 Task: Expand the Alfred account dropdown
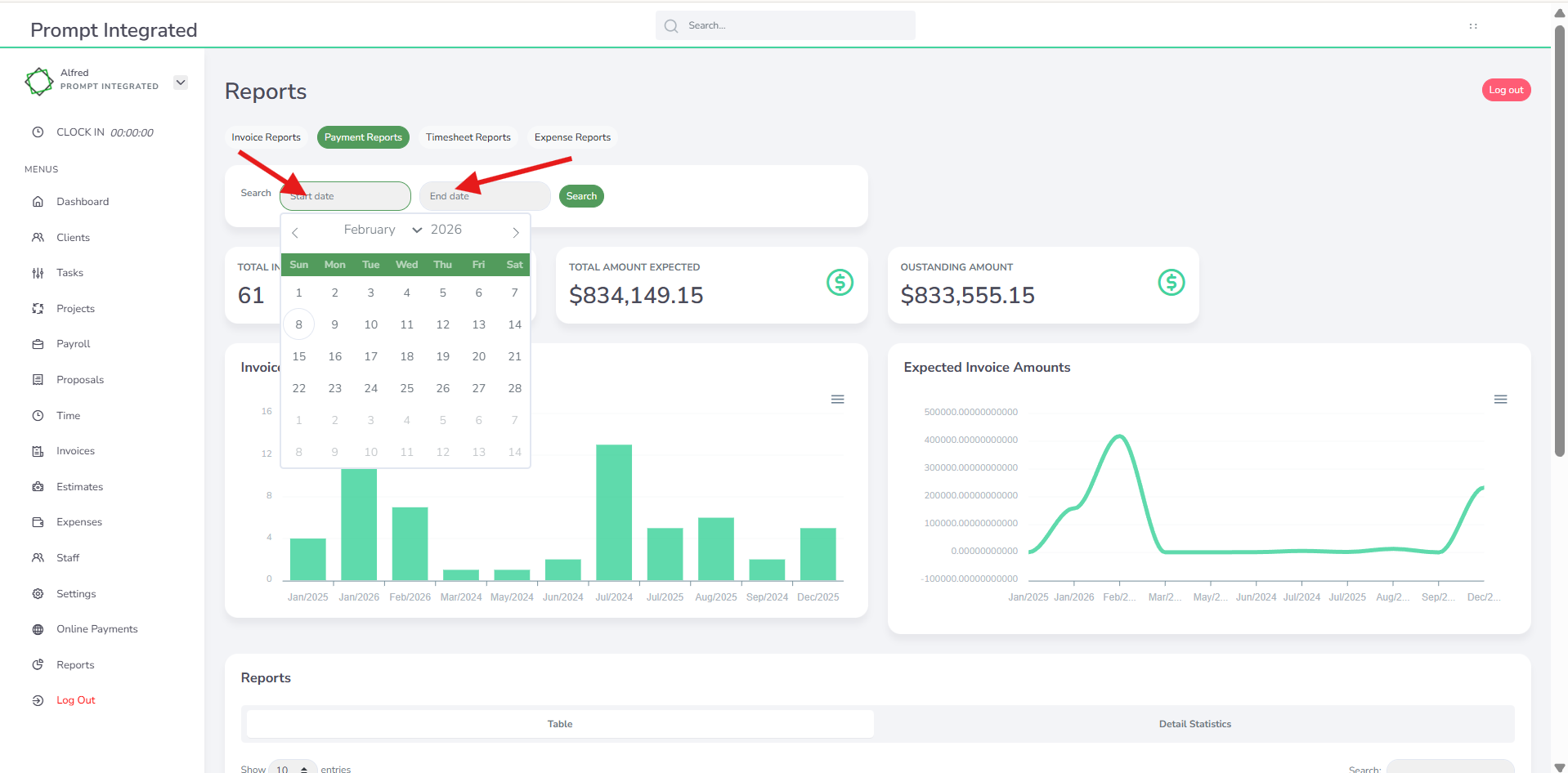coord(181,83)
